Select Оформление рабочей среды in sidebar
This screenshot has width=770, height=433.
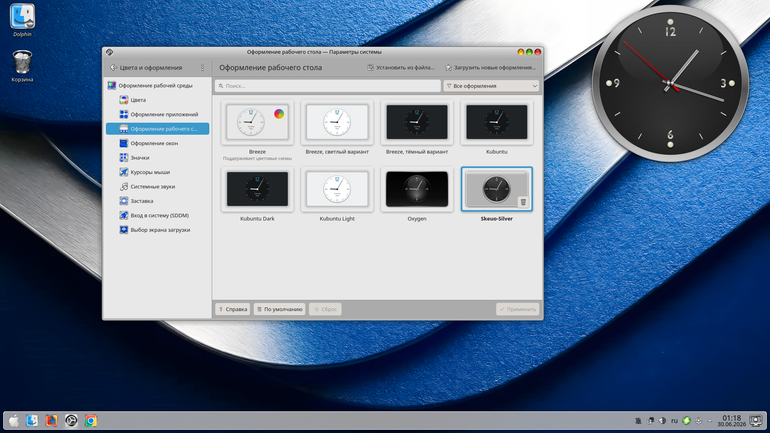[x=157, y=85]
